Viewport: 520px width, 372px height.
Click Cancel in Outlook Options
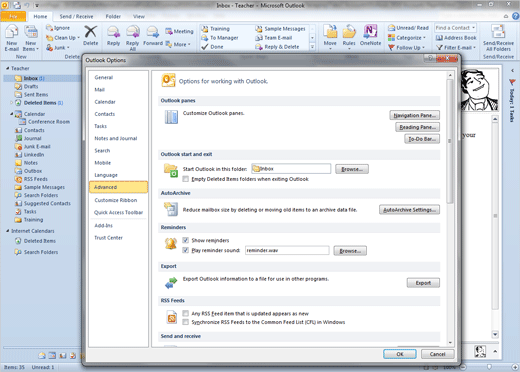click(x=437, y=354)
